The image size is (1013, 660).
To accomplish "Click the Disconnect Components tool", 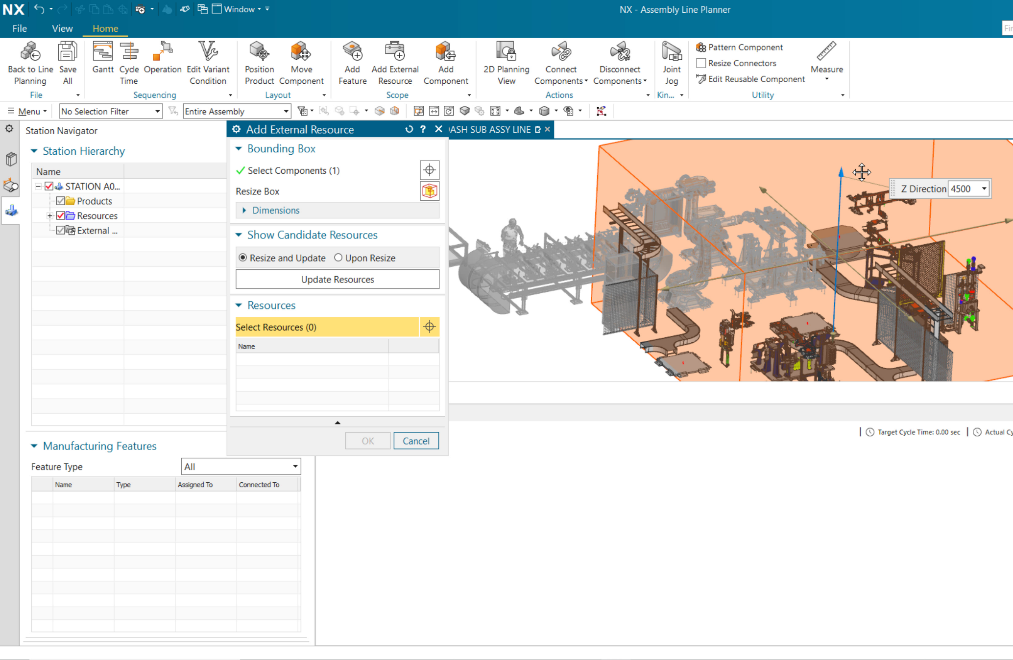I will tap(620, 63).
